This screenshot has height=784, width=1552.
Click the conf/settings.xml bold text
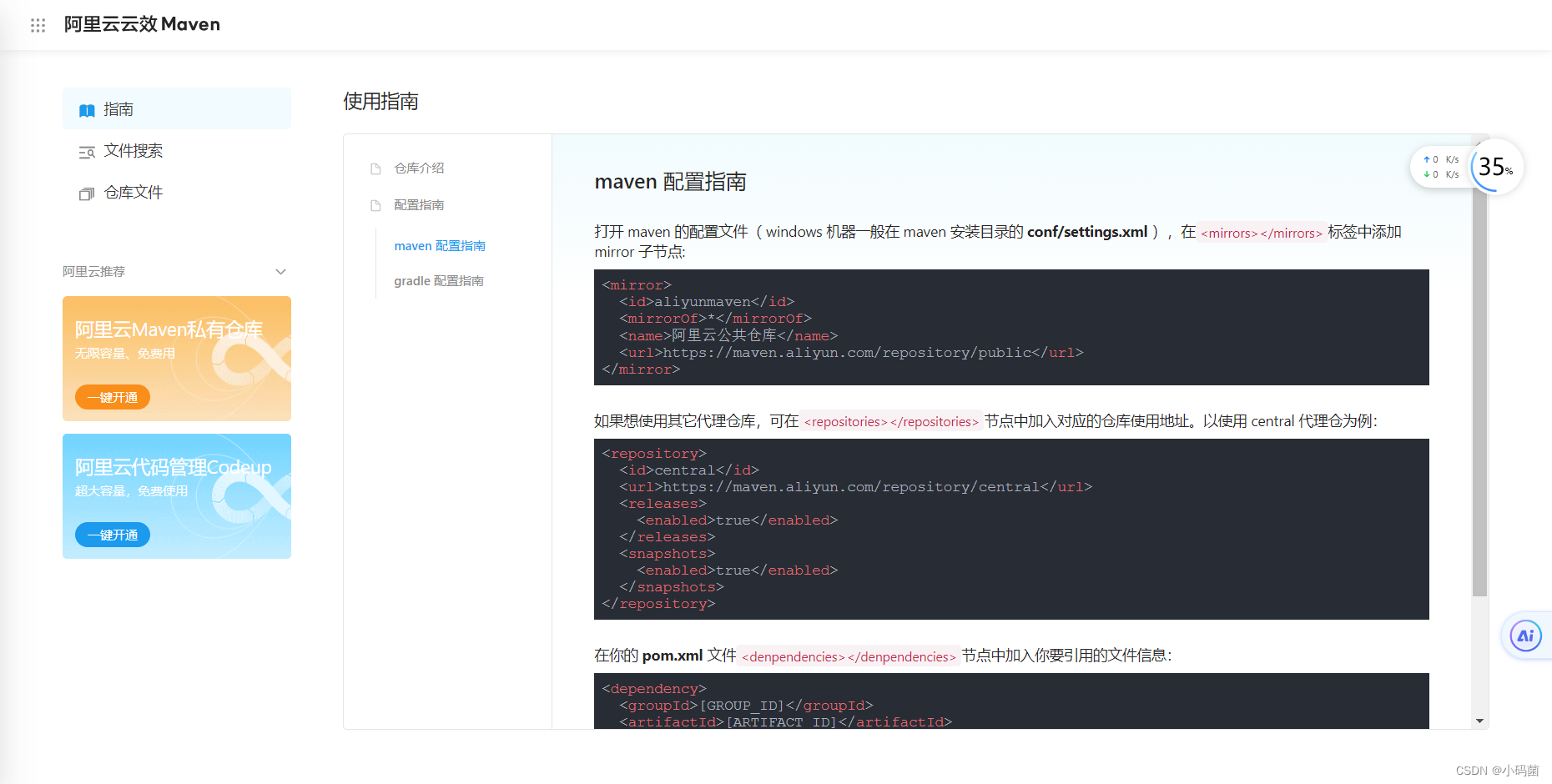coord(1087,232)
